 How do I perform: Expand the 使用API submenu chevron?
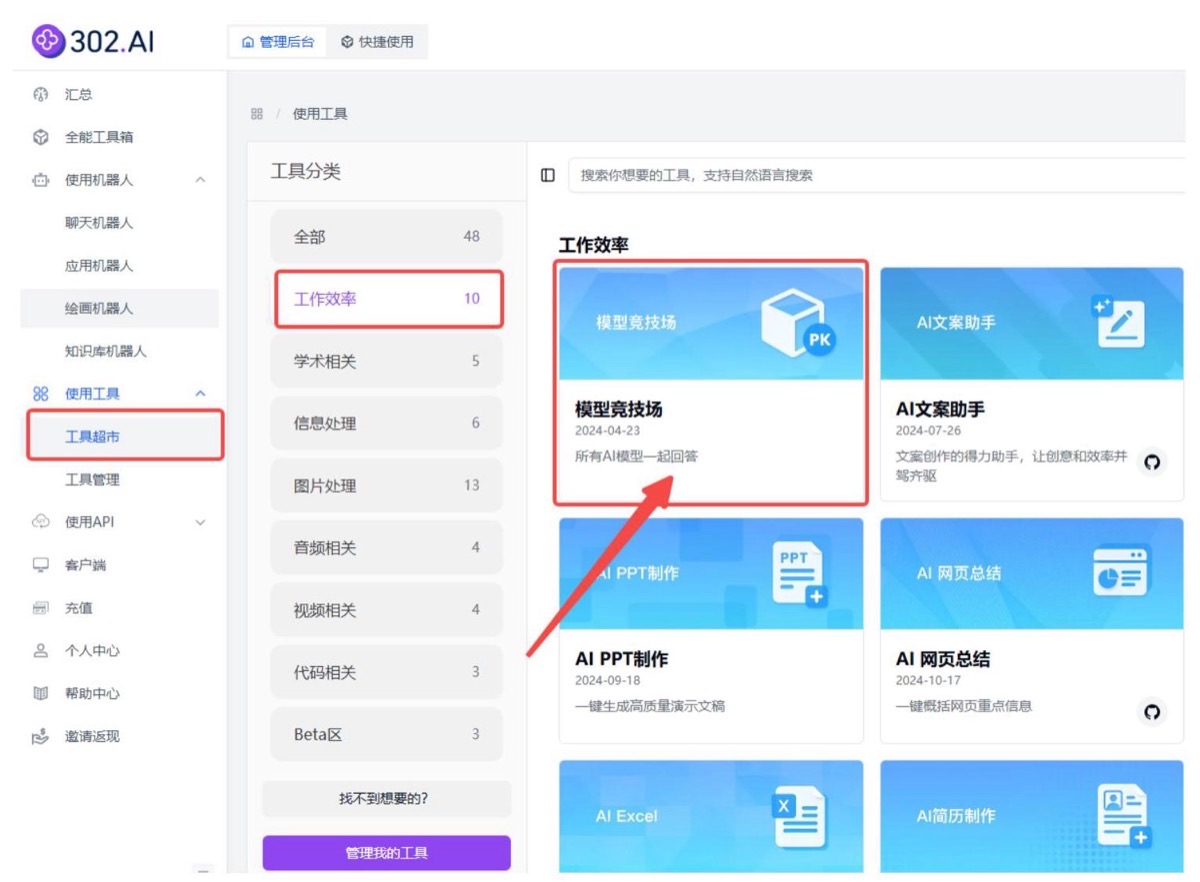(200, 522)
